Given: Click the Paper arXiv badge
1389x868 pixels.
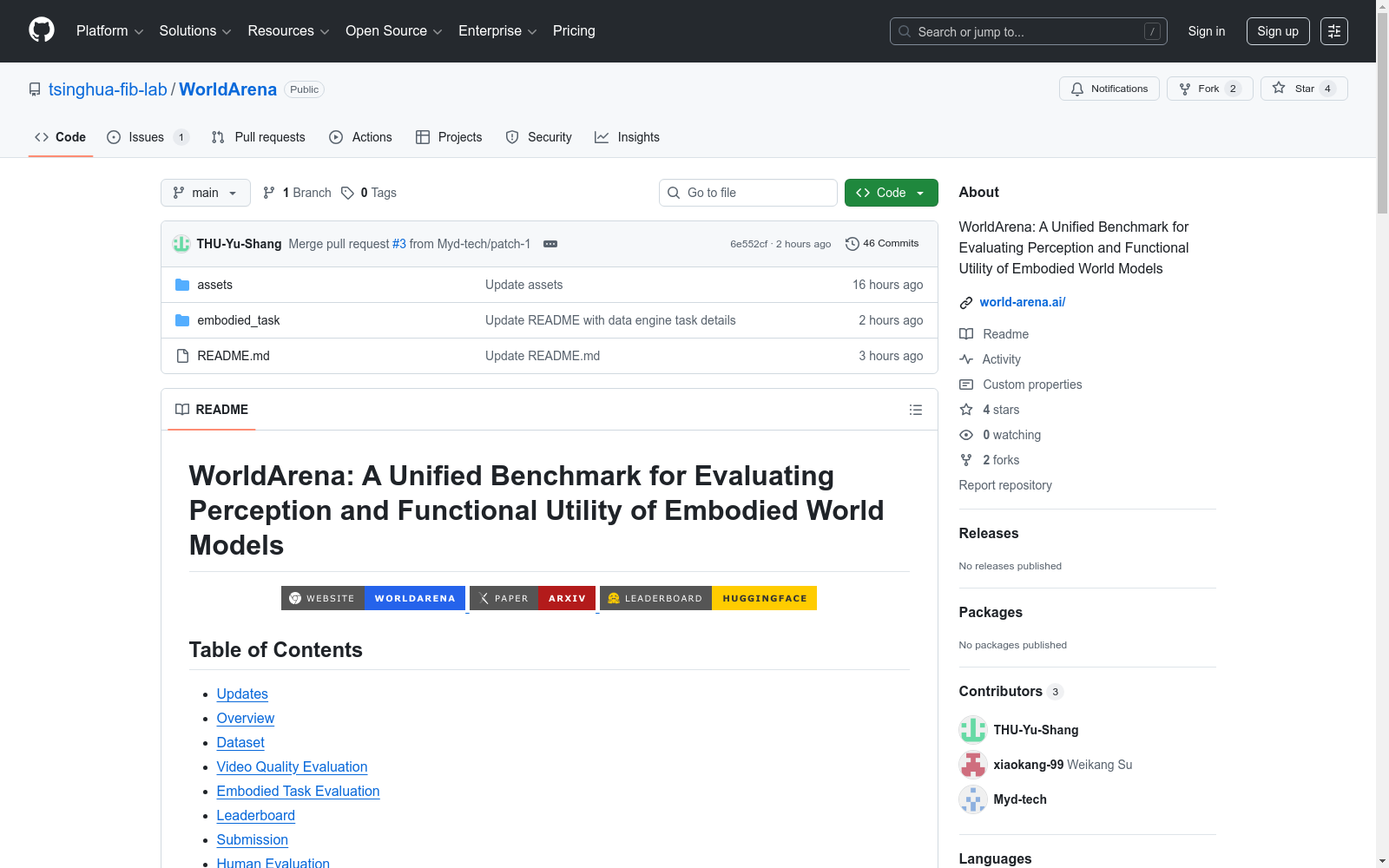Looking at the screenshot, I should coord(532,598).
